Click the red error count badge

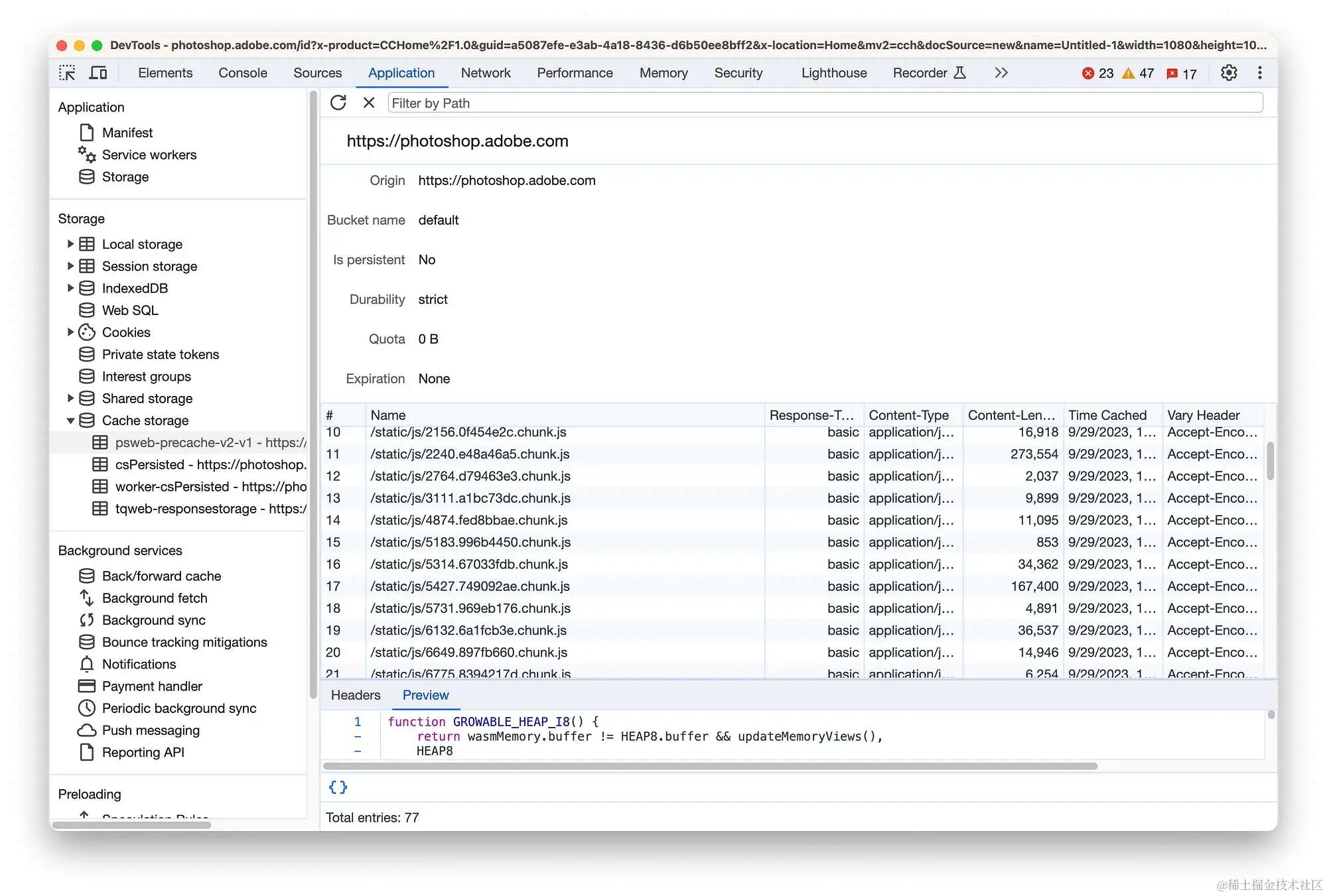point(1097,74)
